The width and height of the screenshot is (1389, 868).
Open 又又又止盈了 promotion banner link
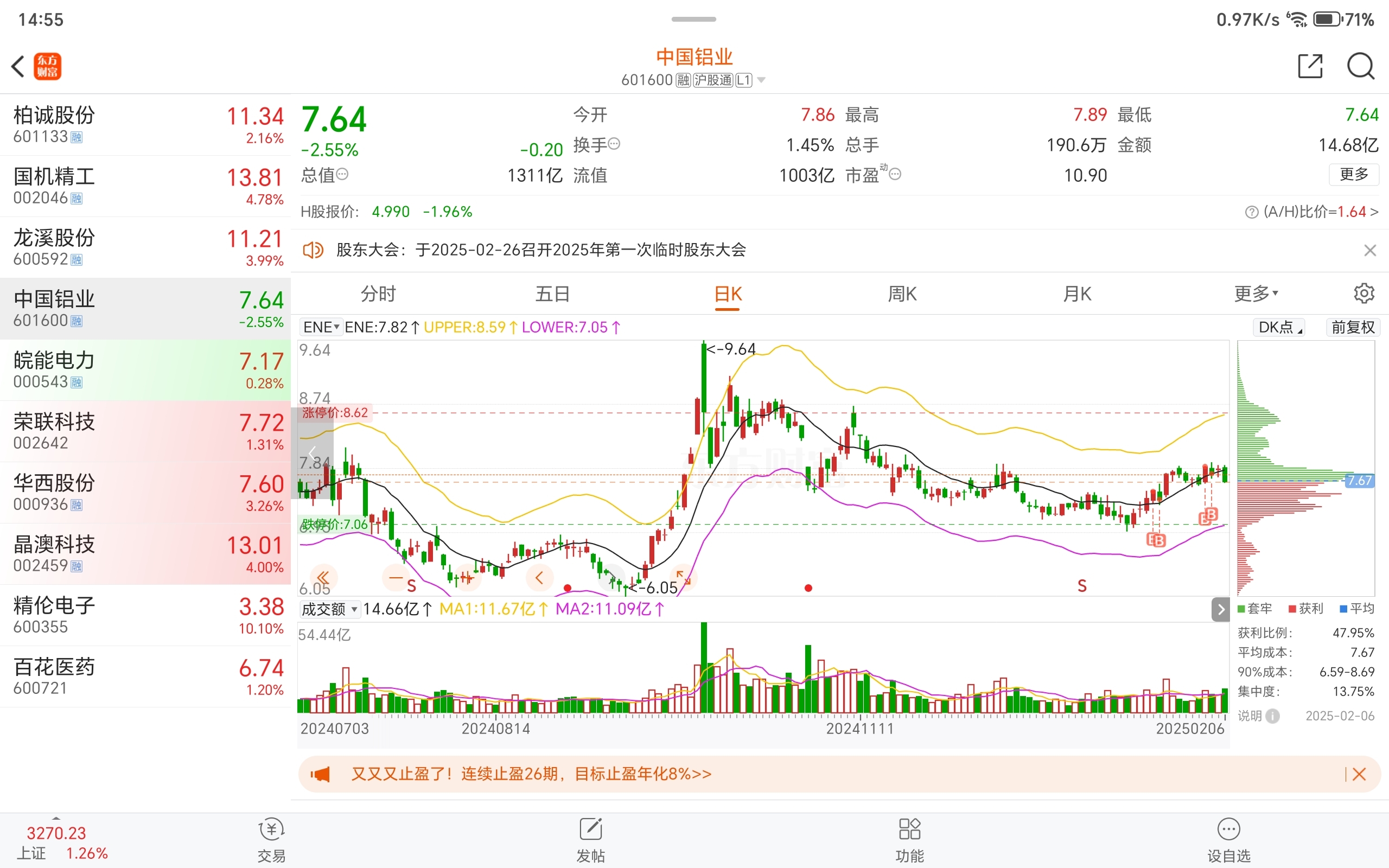click(x=531, y=774)
